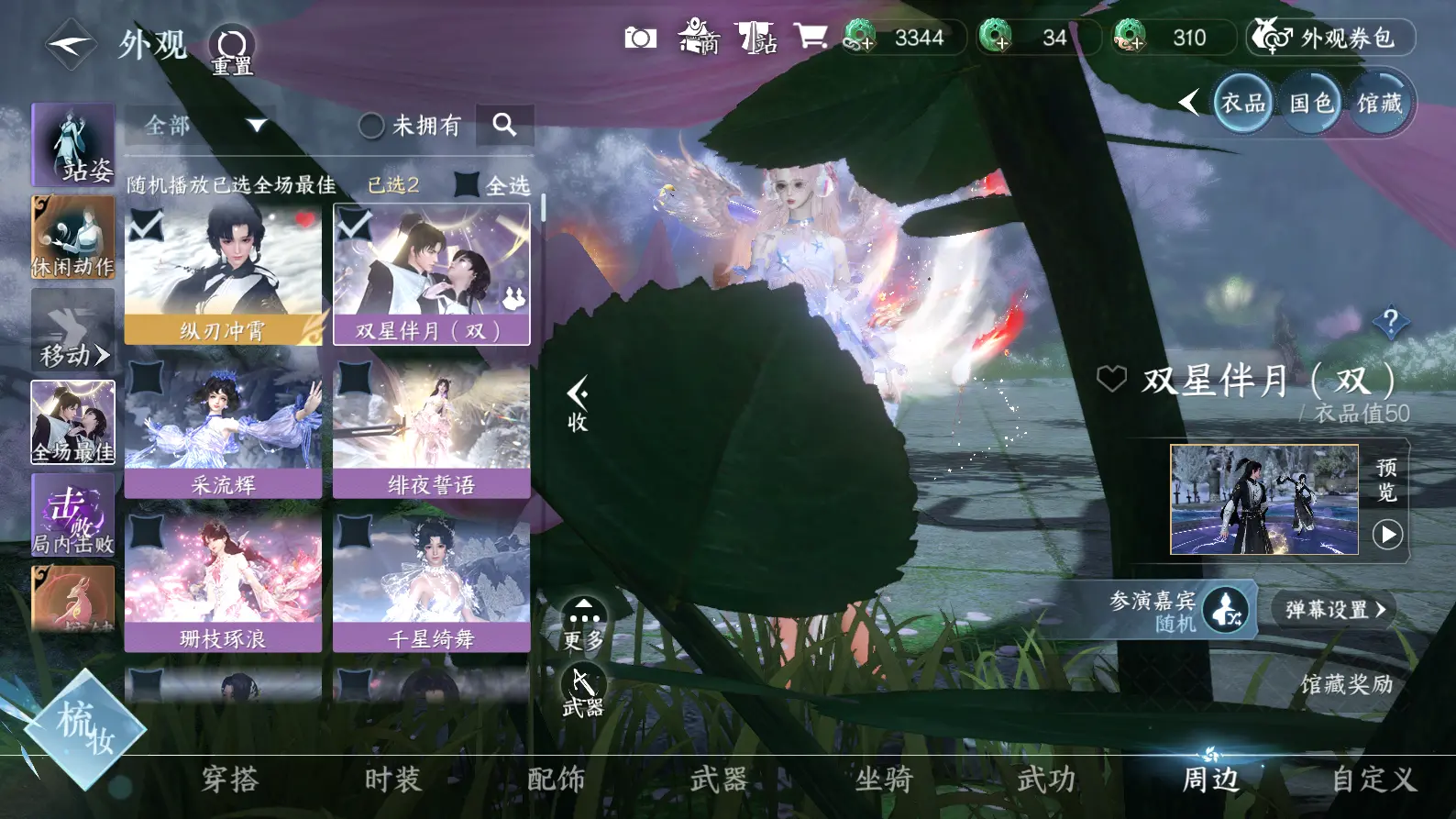Open the 梳妆 makeup diamond button
Screen dimensions: 1456x819
[x=84, y=729]
